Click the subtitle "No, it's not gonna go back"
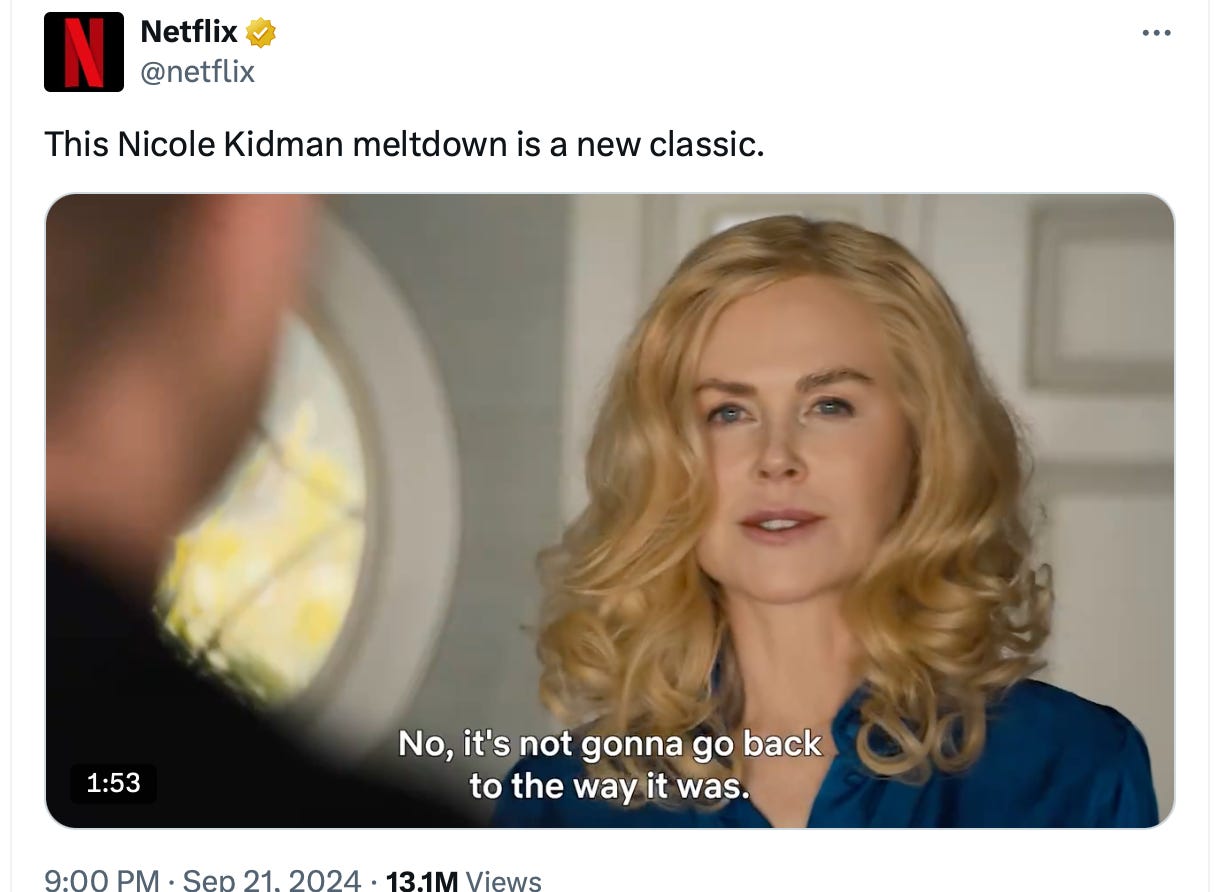This screenshot has width=1216, height=892. (x=610, y=744)
